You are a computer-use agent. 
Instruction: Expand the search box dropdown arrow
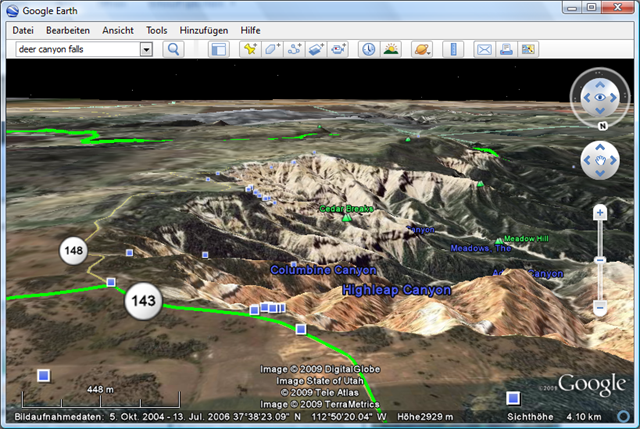[146, 49]
